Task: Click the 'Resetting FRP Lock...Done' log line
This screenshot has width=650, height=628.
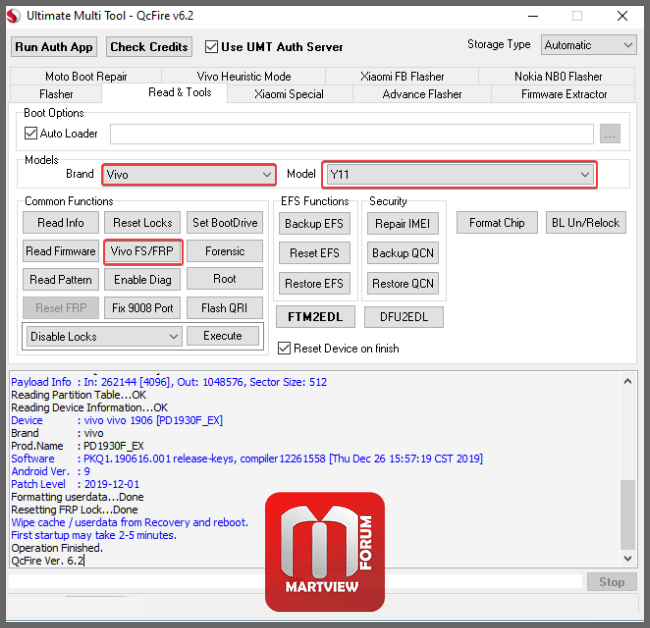Action: (75, 510)
